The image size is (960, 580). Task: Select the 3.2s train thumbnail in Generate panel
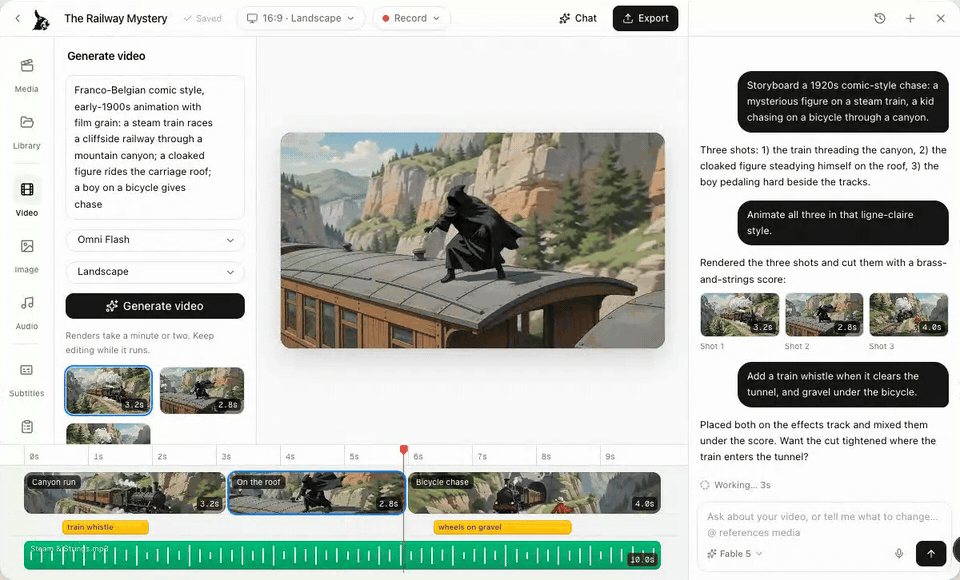click(x=108, y=390)
